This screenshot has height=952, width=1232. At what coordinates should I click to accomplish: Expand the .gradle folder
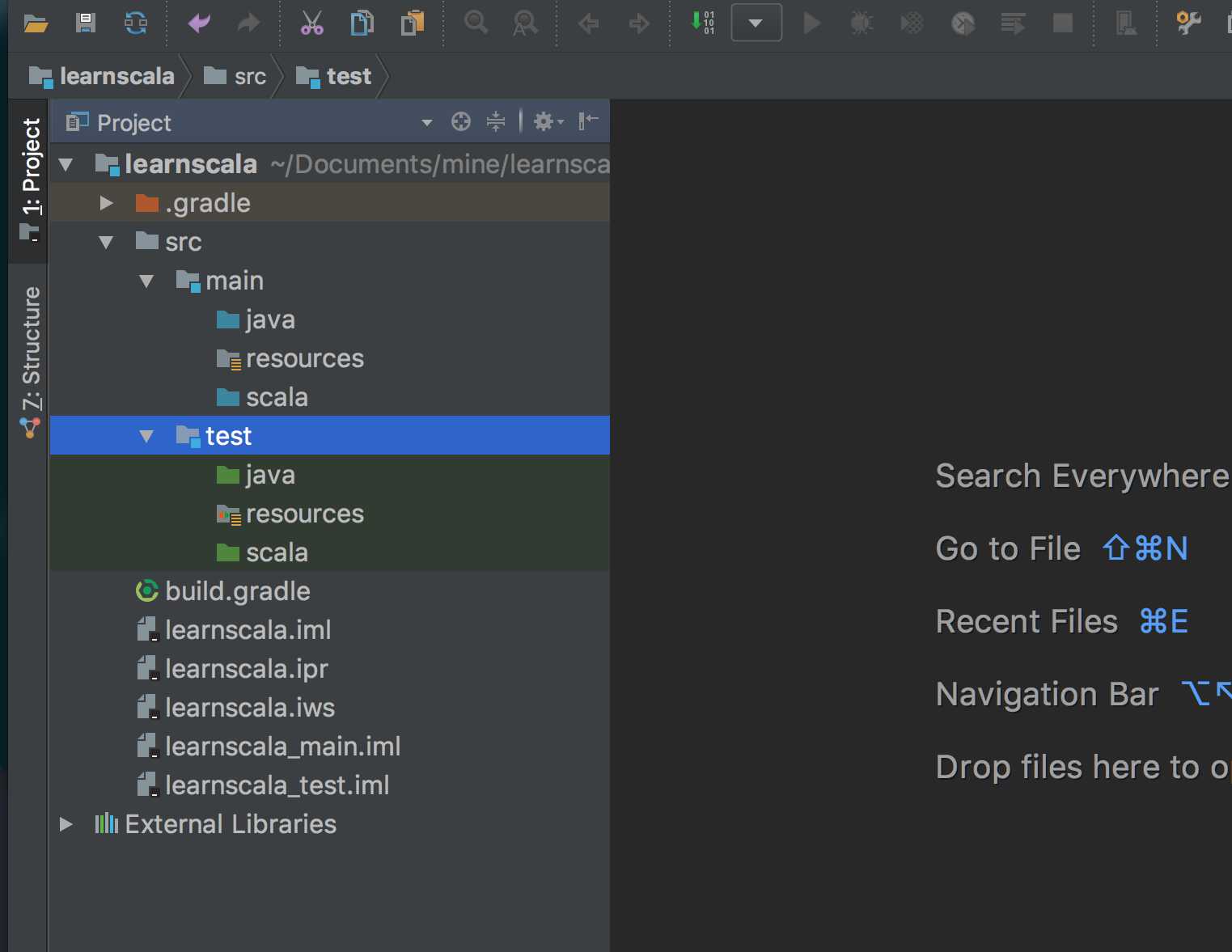pos(106,203)
